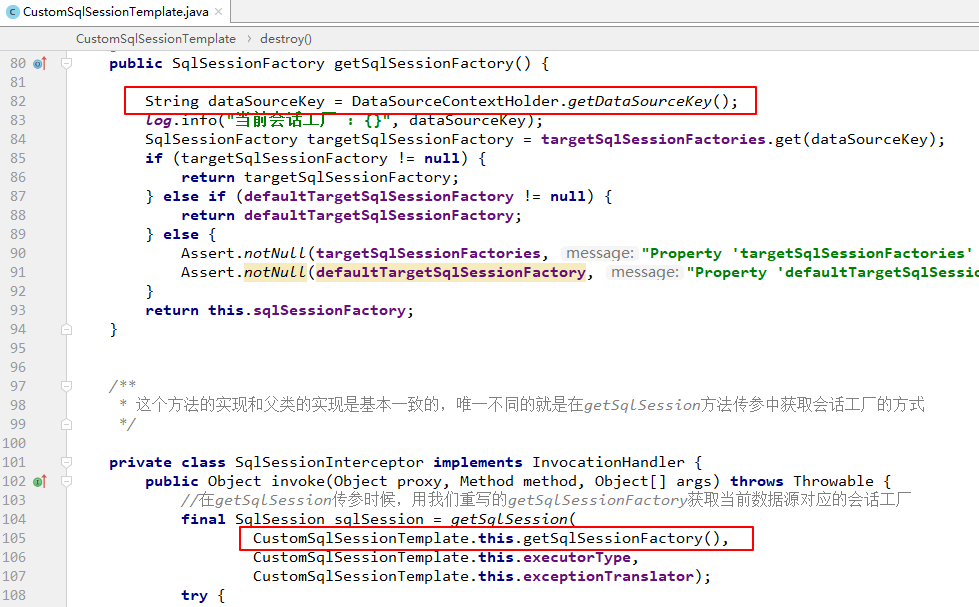This screenshot has width=979, height=607.
Task: Click line number 85 in the gutter
Action: (x=17, y=158)
